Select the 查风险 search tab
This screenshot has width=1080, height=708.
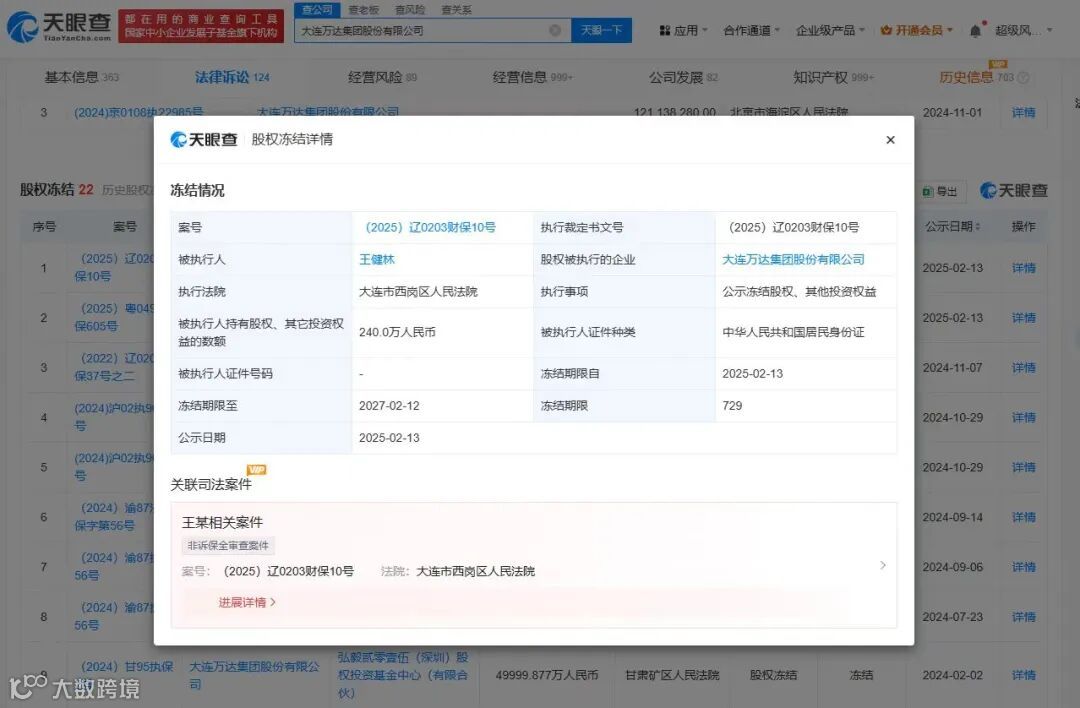(410, 10)
